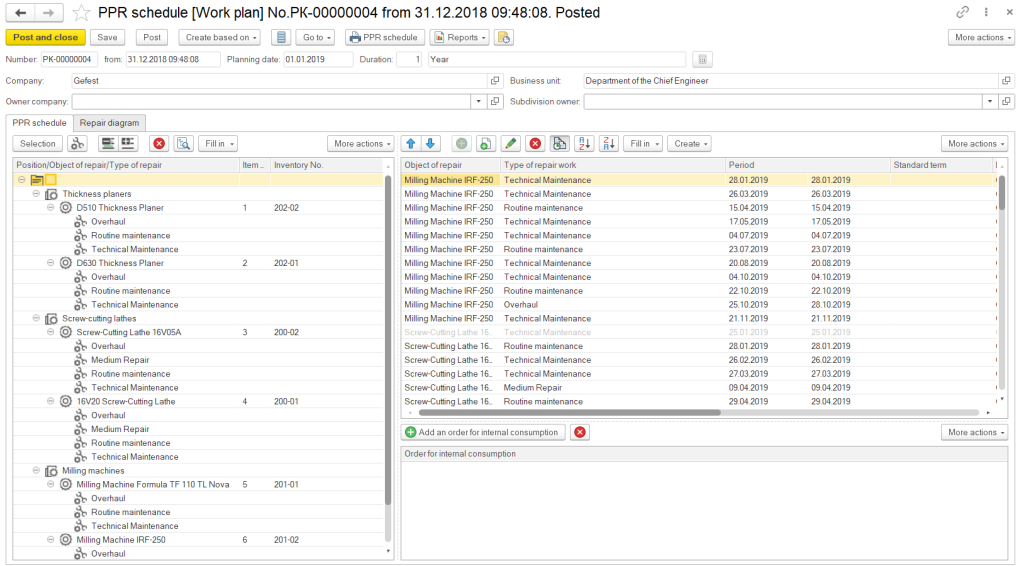
Task: Open the Reports dropdown menu
Action: coord(460,37)
